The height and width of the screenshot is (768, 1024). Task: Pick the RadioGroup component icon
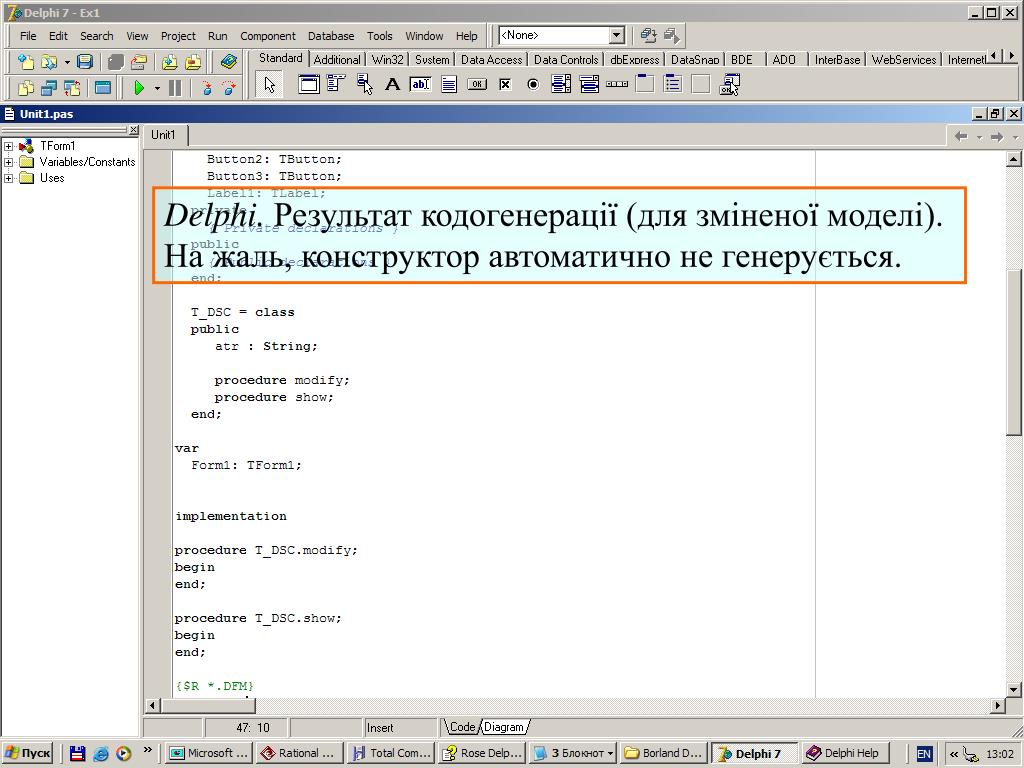pyautogui.click(x=673, y=84)
